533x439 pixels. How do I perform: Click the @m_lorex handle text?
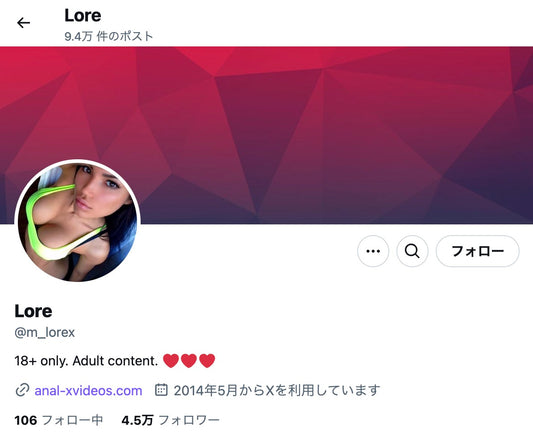click(45, 332)
